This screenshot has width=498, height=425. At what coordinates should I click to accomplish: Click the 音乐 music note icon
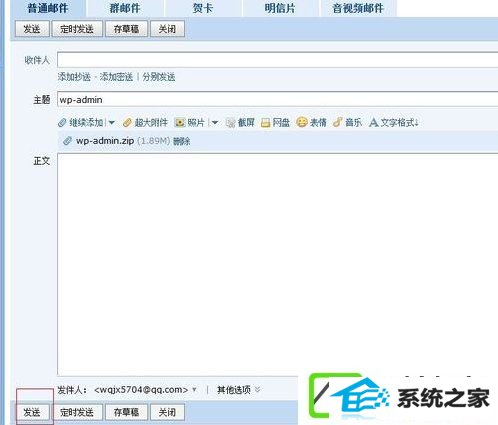337,122
